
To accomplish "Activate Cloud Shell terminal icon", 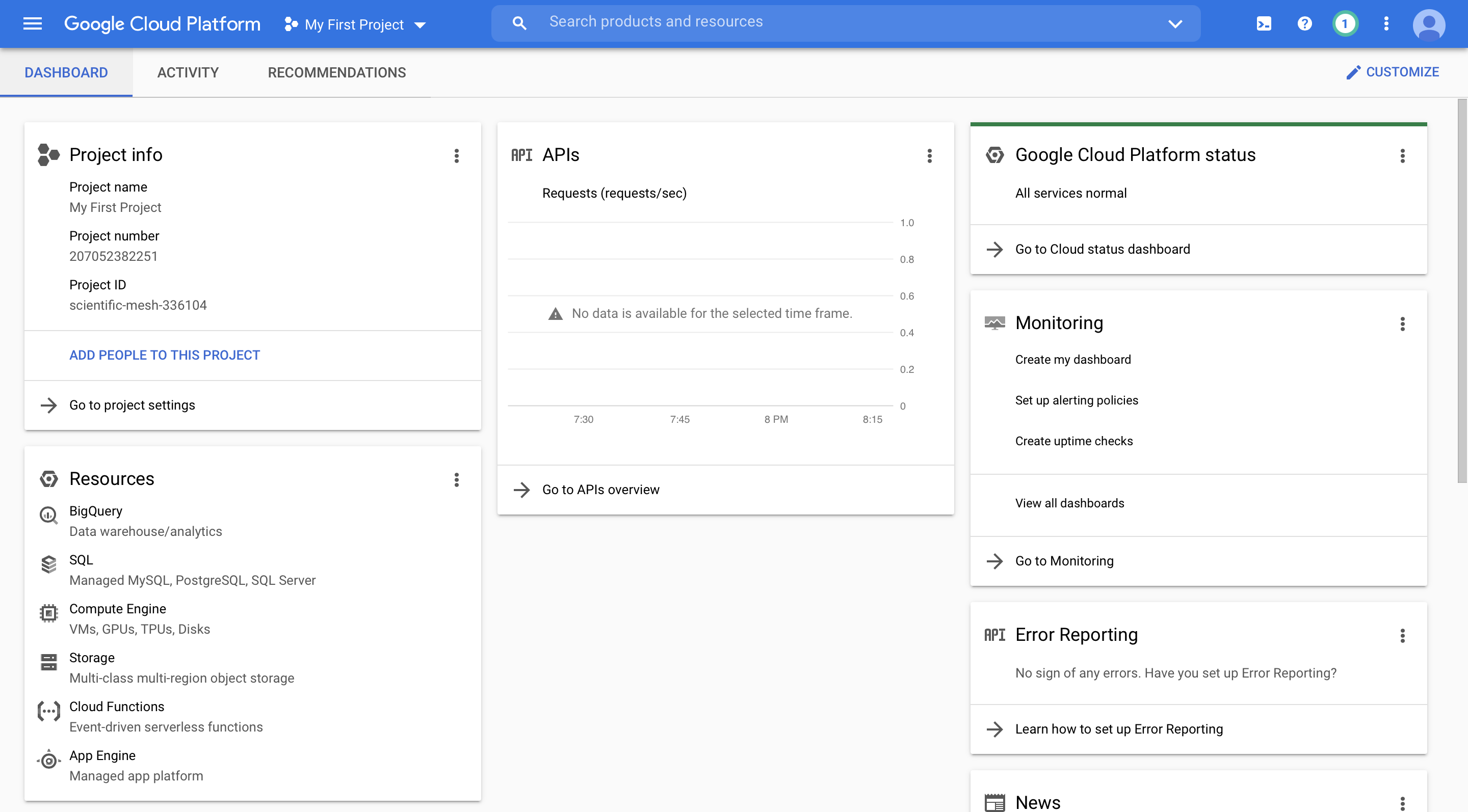I will pos(1264,24).
